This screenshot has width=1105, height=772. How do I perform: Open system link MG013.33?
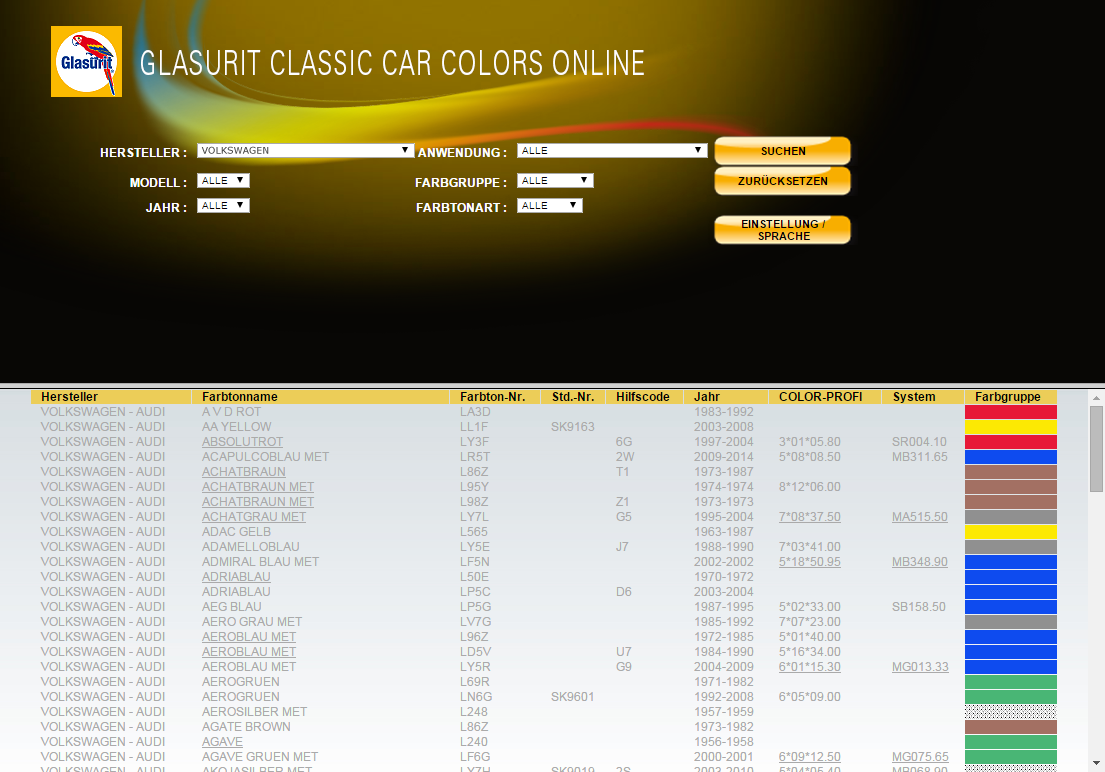tap(920, 666)
